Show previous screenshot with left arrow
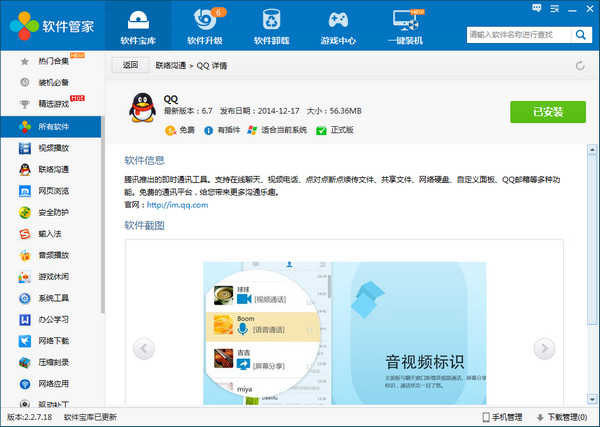The image size is (600, 427). click(x=144, y=348)
